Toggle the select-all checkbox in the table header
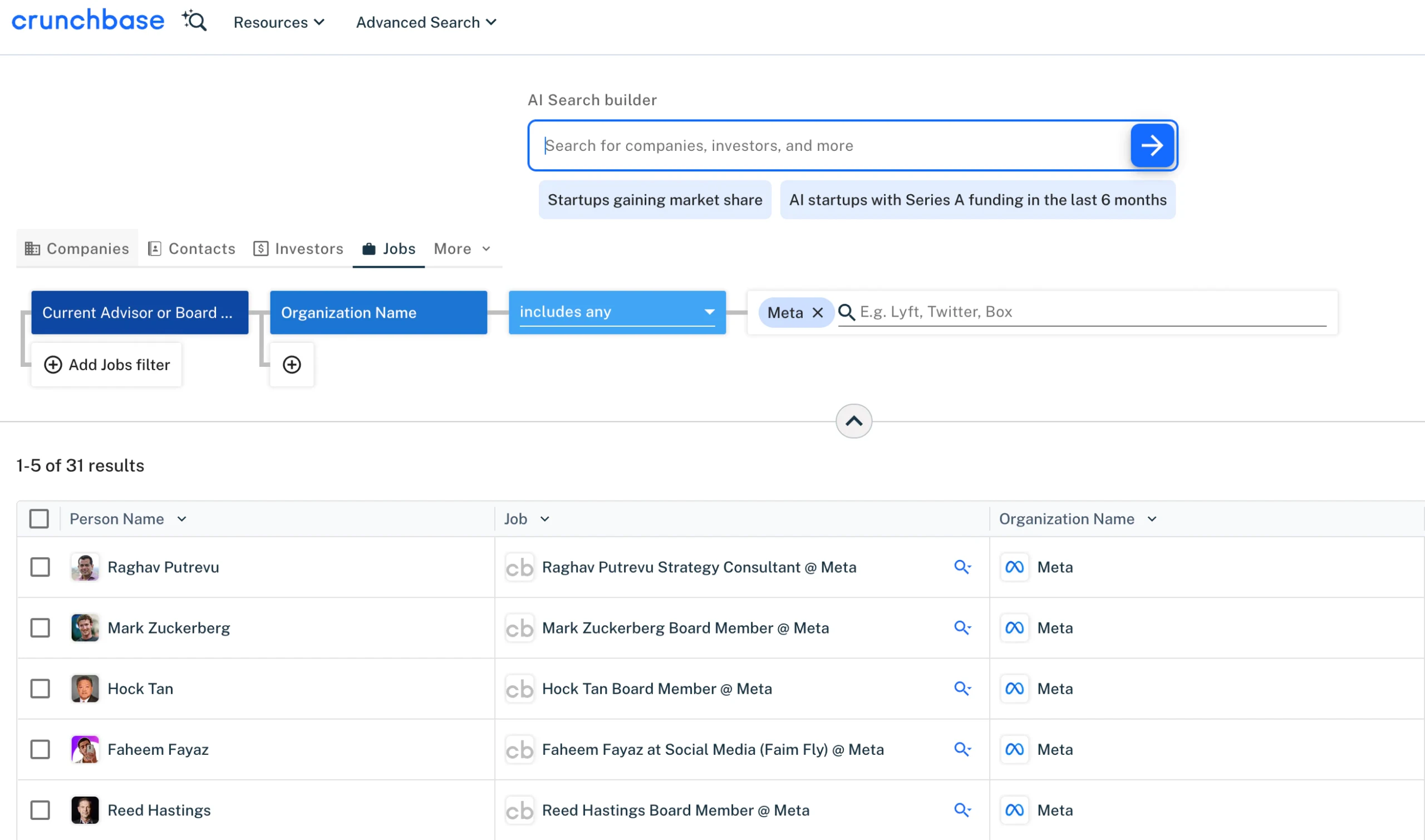This screenshot has width=1425, height=840. 39,518
